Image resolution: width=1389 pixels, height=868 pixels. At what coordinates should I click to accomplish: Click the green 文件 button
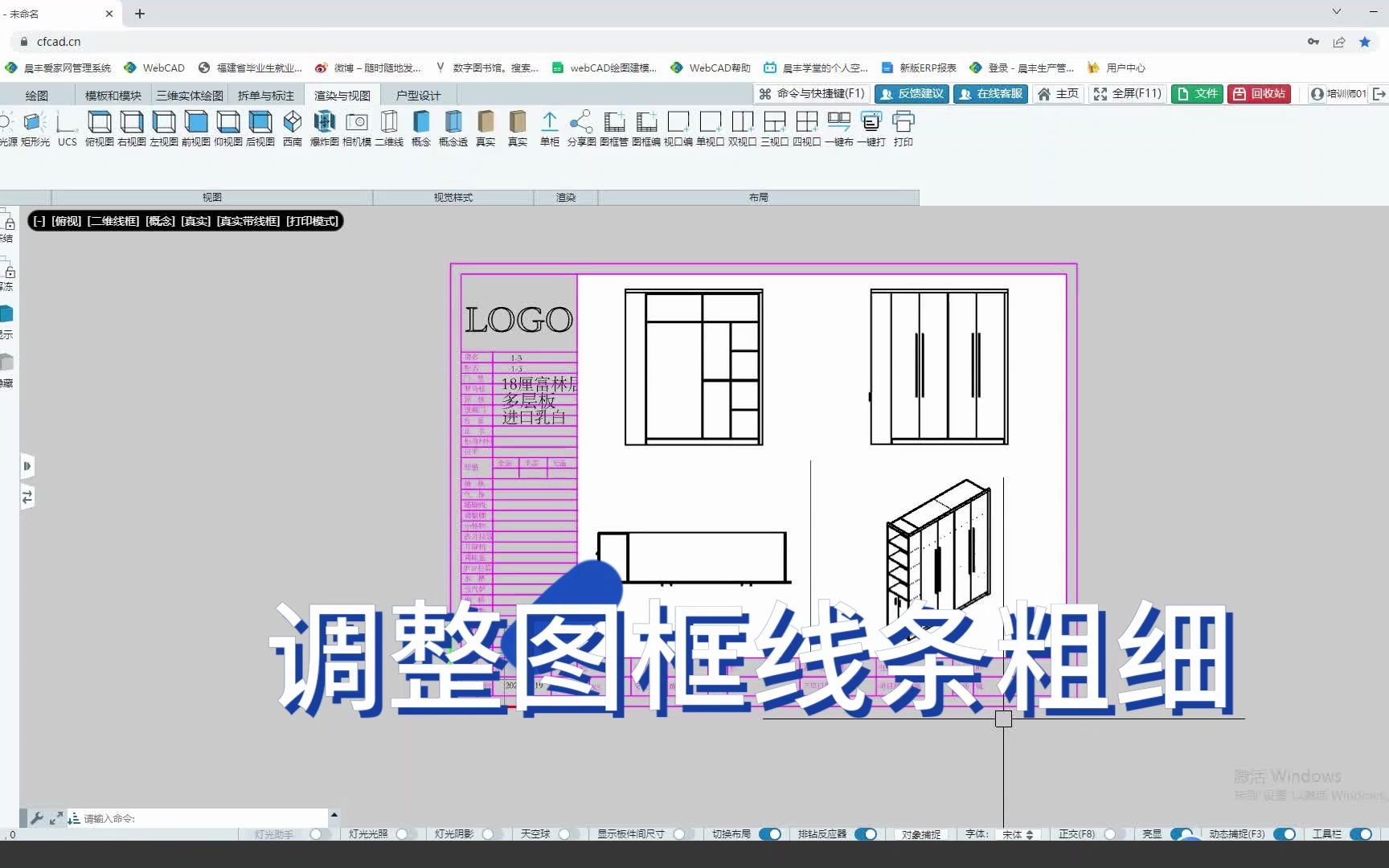[x=1197, y=94]
